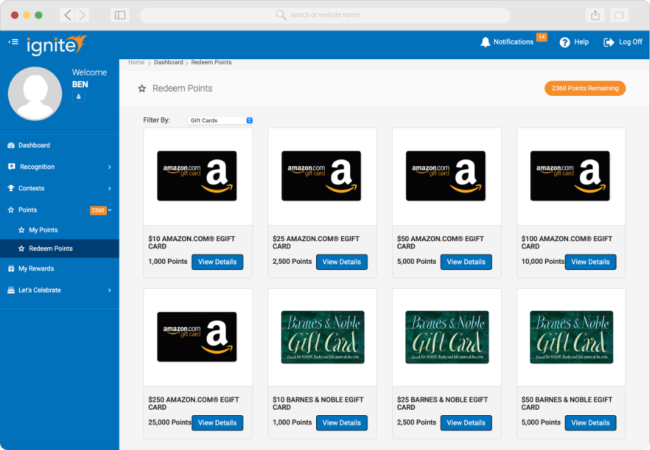Click the user name 'BEN' text
This screenshot has height=450, width=650.
[x=80, y=85]
